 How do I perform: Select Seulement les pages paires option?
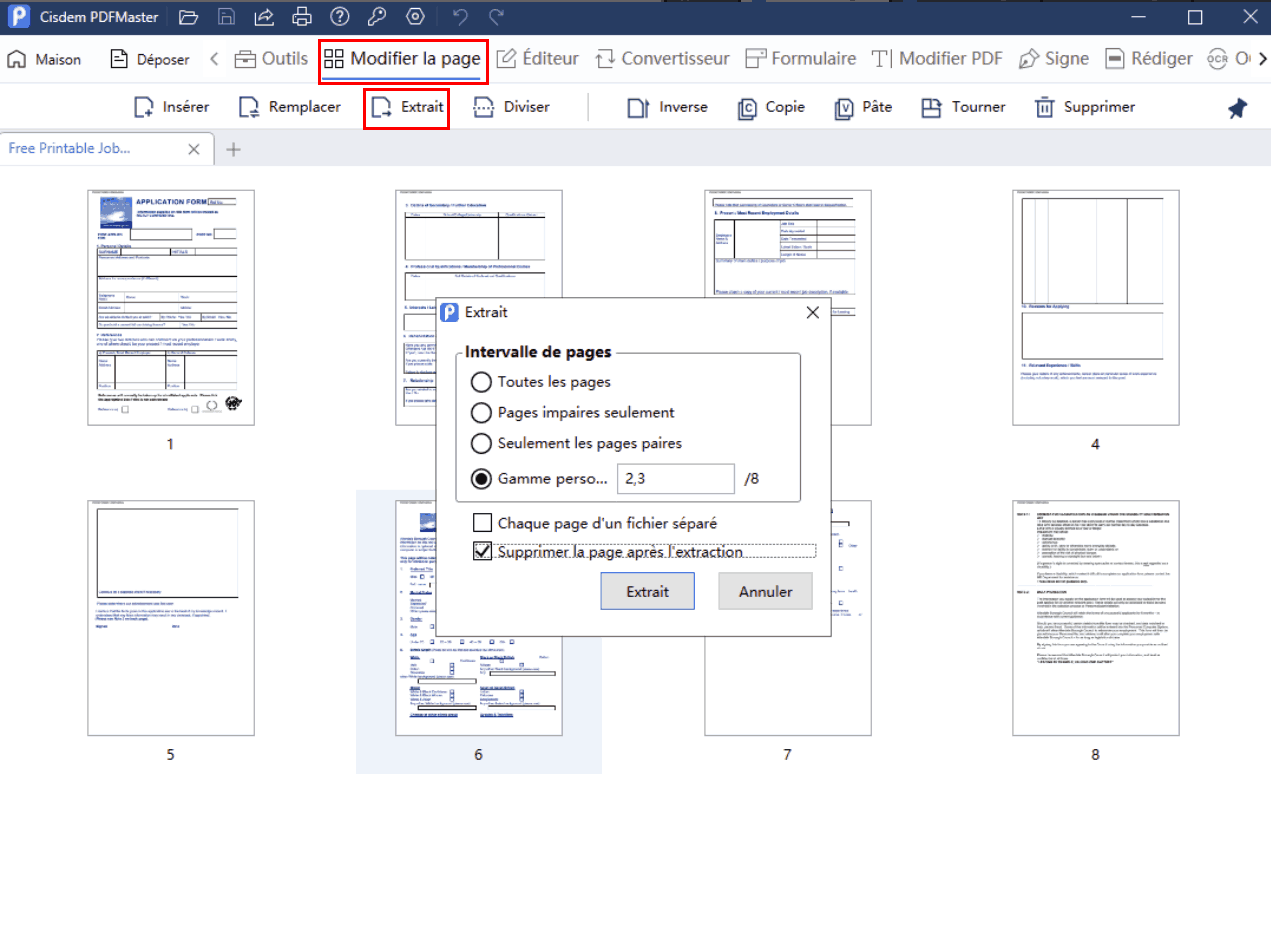pyautogui.click(x=576, y=443)
